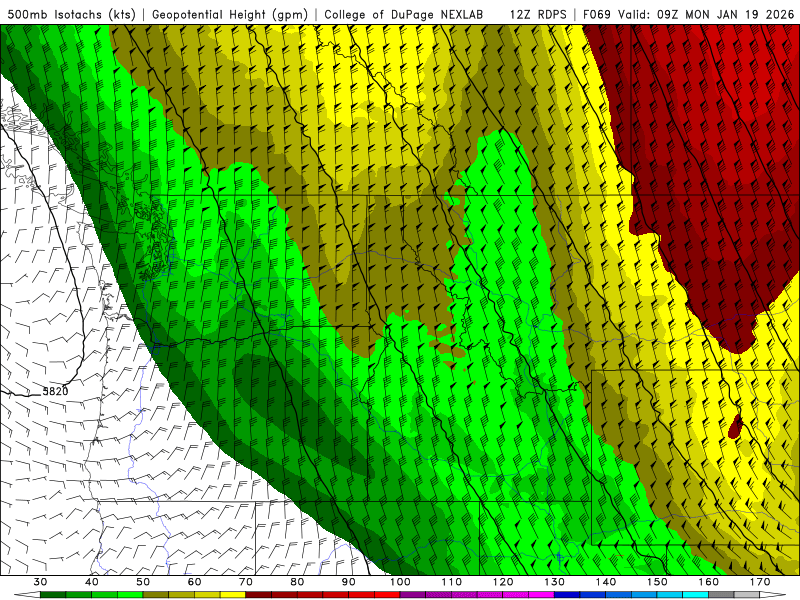Click the '80' legend scale value
The height and width of the screenshot is (600, 800).
297,582
